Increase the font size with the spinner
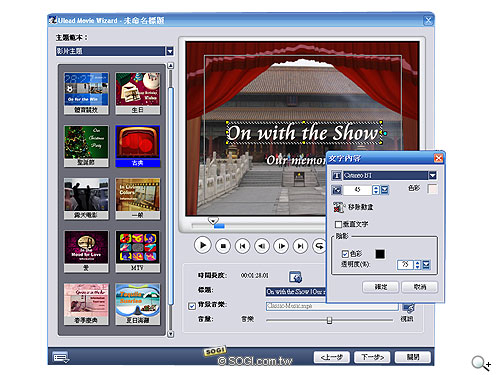The width and height of the screenshot is (500, 375). (x=376, y=188)
